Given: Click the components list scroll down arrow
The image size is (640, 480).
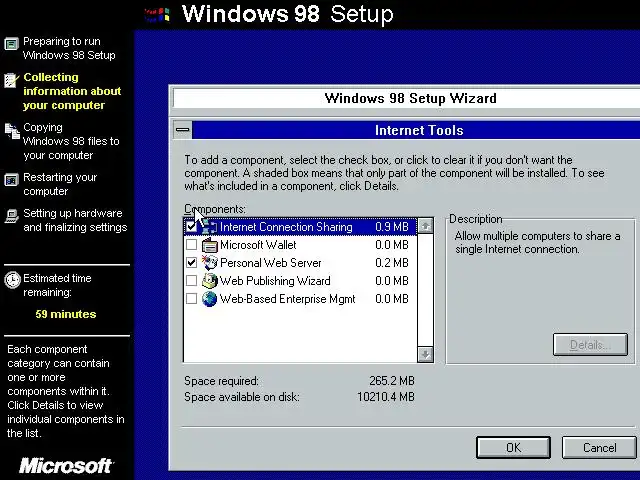Looking at the screenshot, I should (425, 354).
